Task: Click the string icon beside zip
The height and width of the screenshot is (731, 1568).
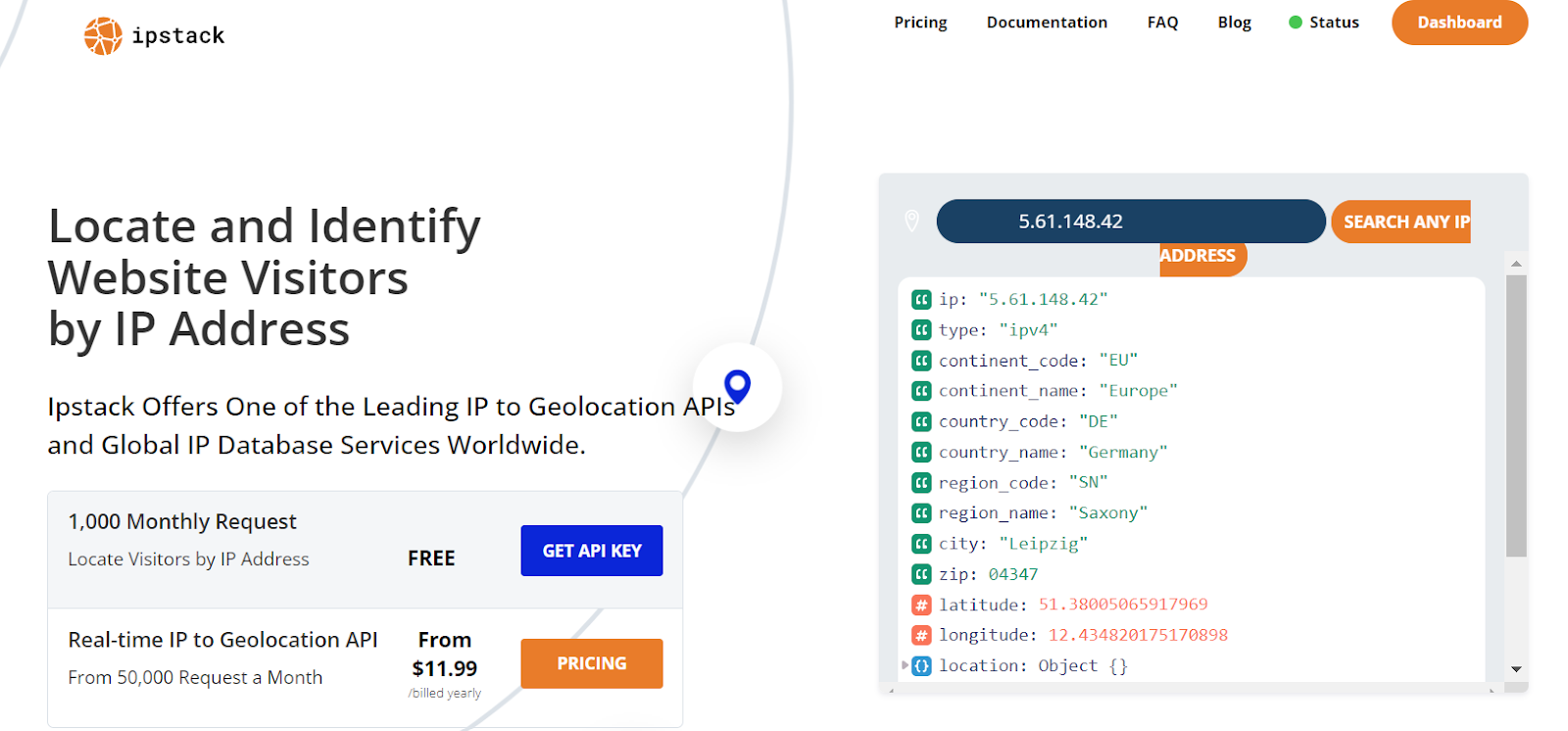Action: click(x=921, y=574)
